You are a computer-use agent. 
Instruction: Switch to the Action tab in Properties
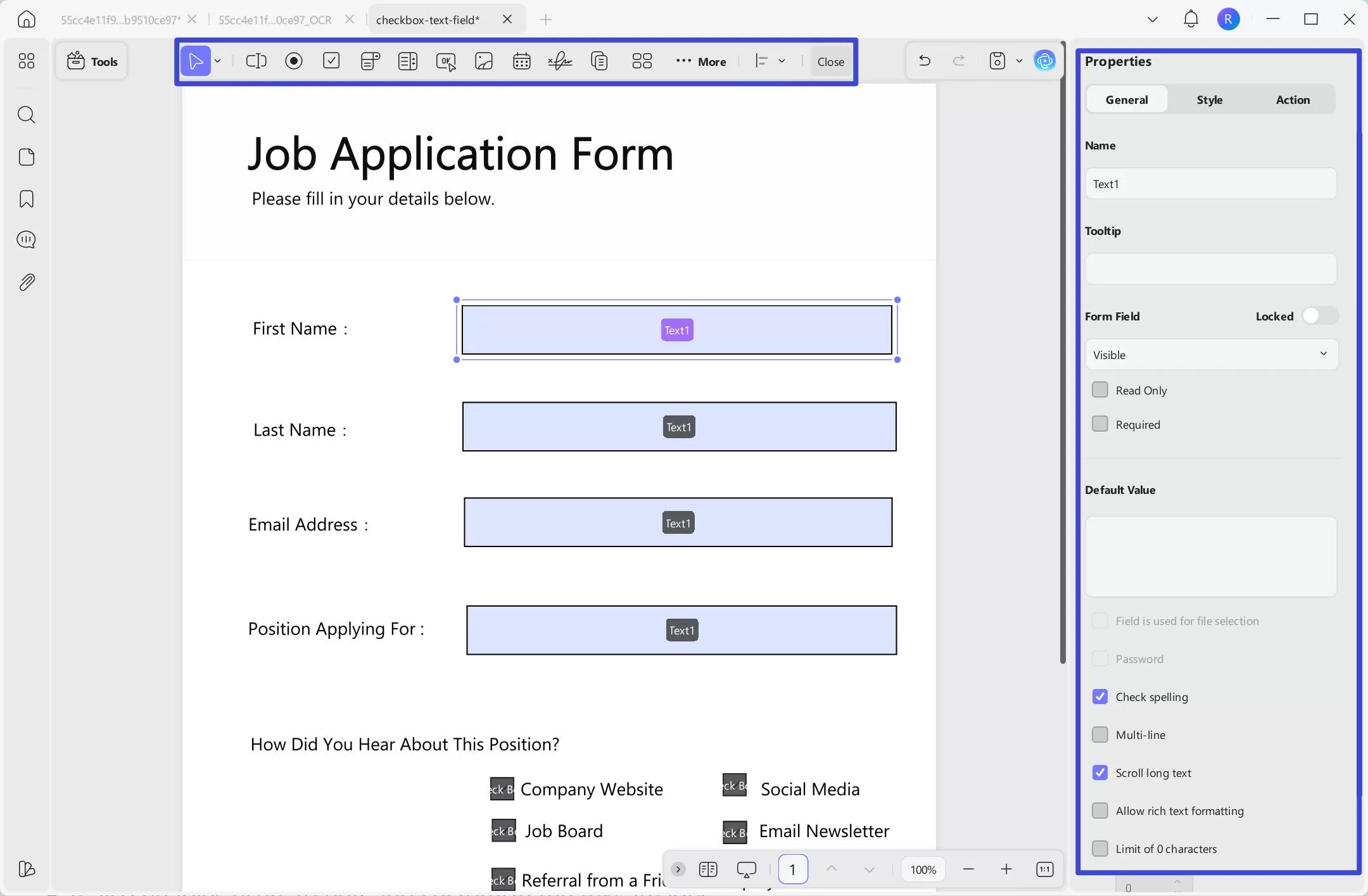1294,99
